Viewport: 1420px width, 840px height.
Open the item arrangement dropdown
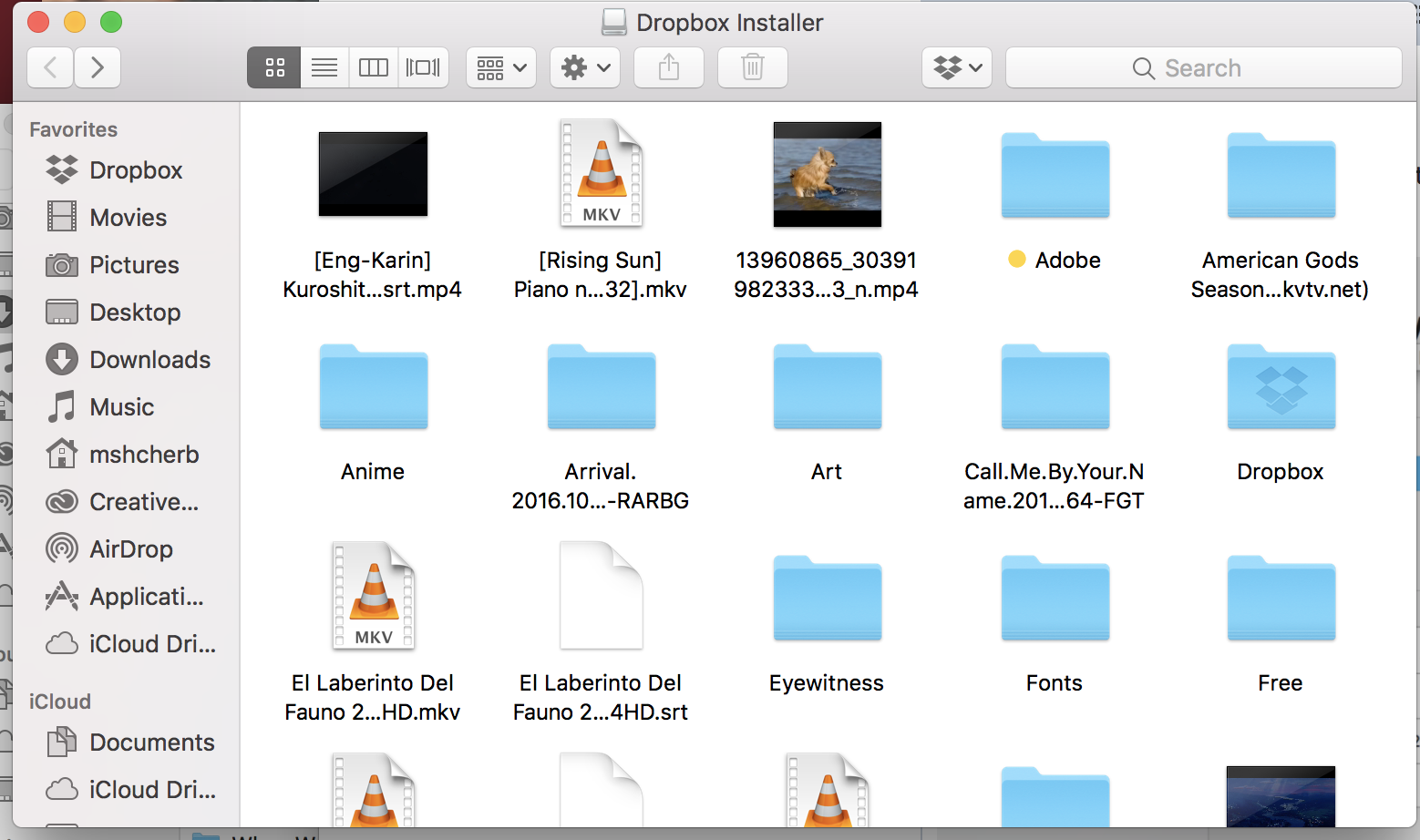pyautogui.click(x=501, y=67)
